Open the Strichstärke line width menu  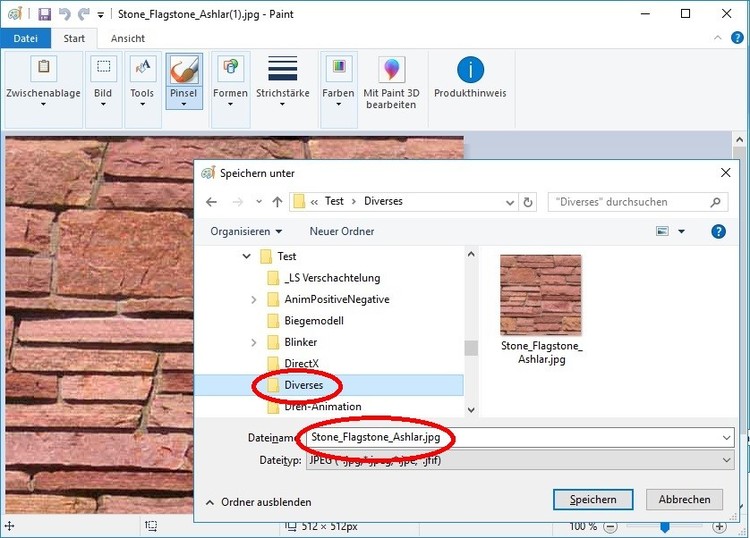click(283, 82)
